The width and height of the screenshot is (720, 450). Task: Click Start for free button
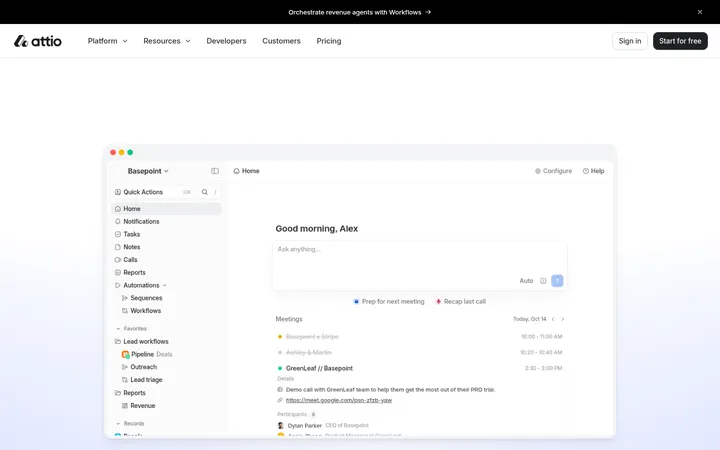tap(680, 41)
